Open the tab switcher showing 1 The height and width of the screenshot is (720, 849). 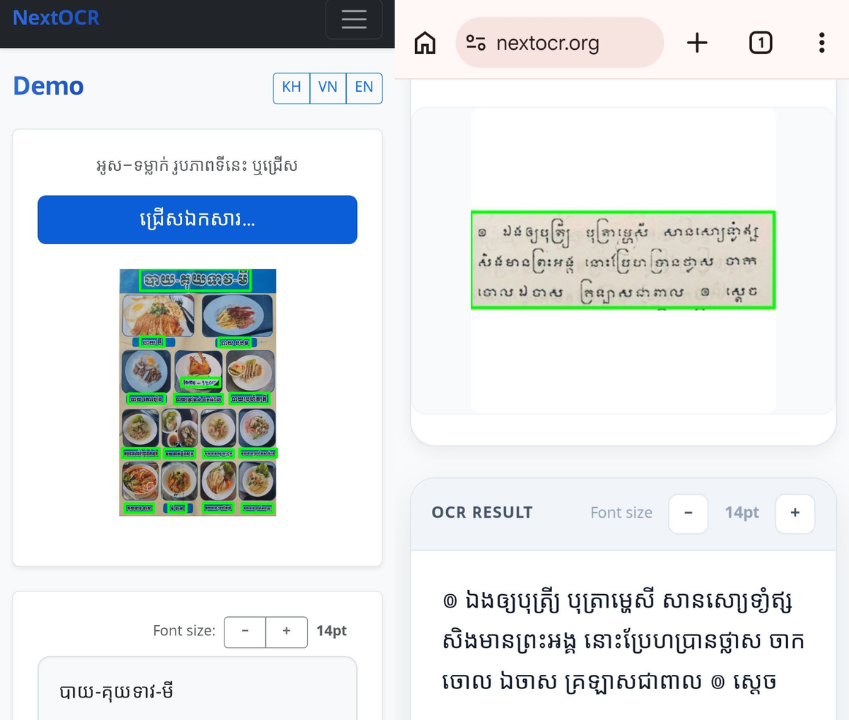(761, 43)
